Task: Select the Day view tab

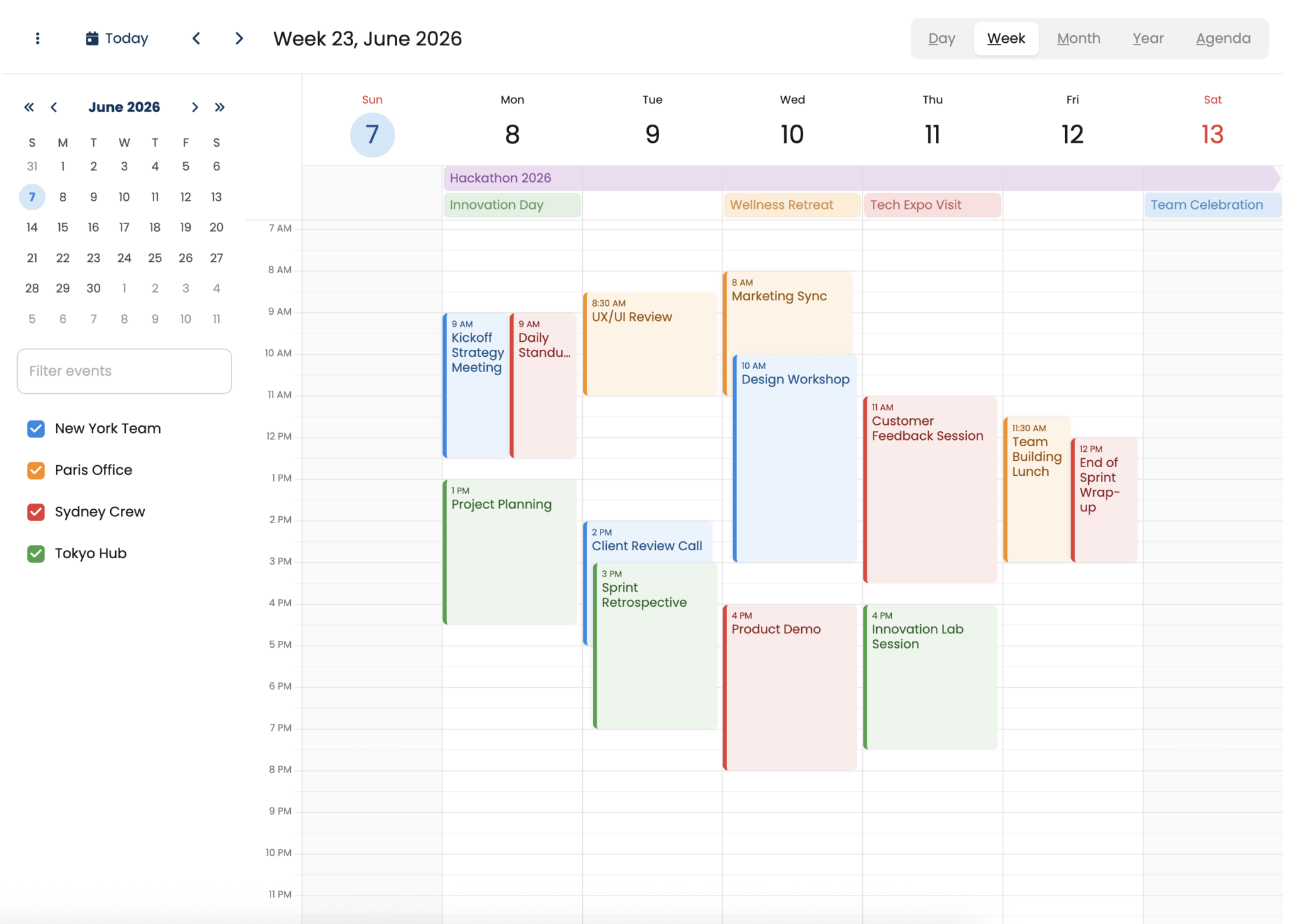Action: 942,38
